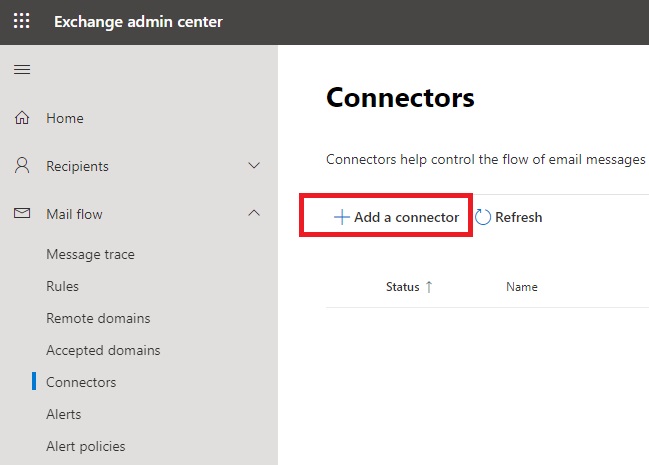The width and height of the screenshot is (649, 465).
Task: Click the plus icon for Add a connector
Action: pyautogui.click(x=342, y=217)
